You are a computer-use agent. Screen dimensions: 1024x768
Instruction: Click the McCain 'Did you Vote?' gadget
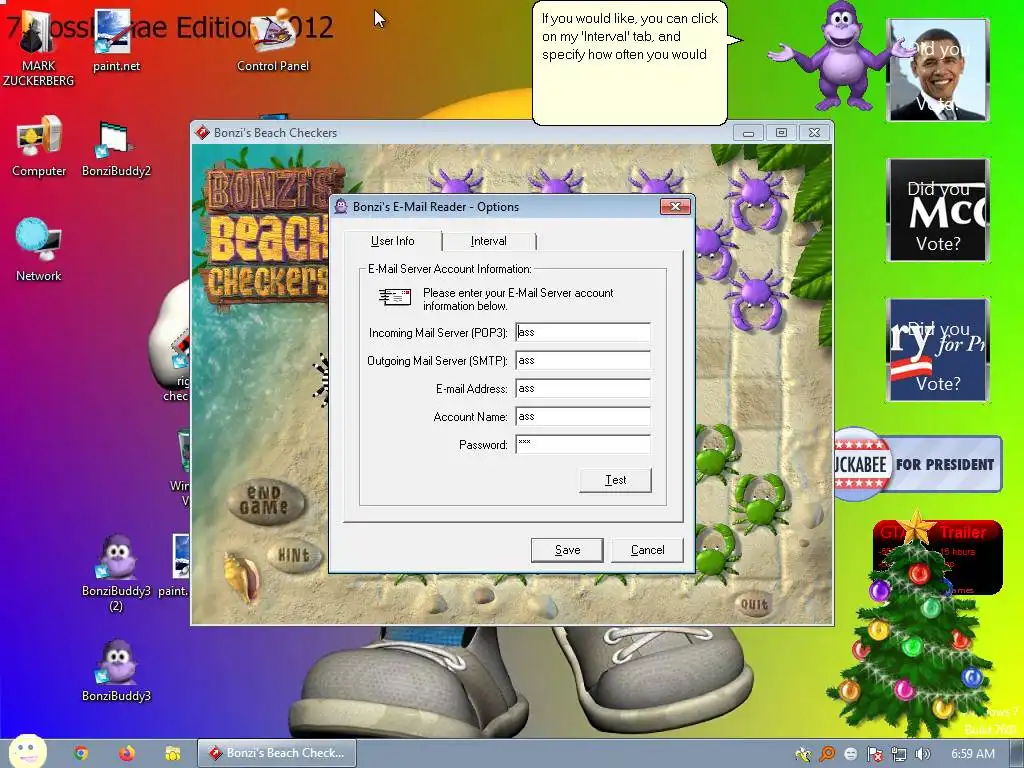click(x=938, y=210)
